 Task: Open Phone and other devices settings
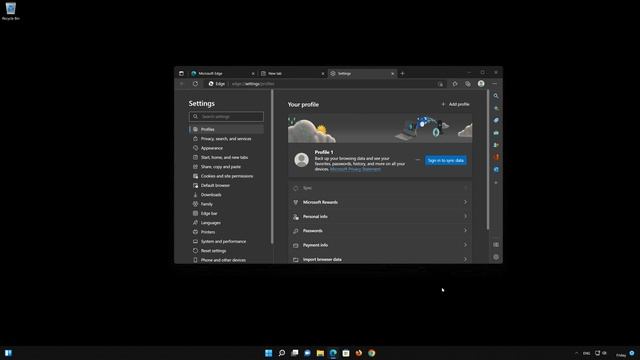point(226,260)
